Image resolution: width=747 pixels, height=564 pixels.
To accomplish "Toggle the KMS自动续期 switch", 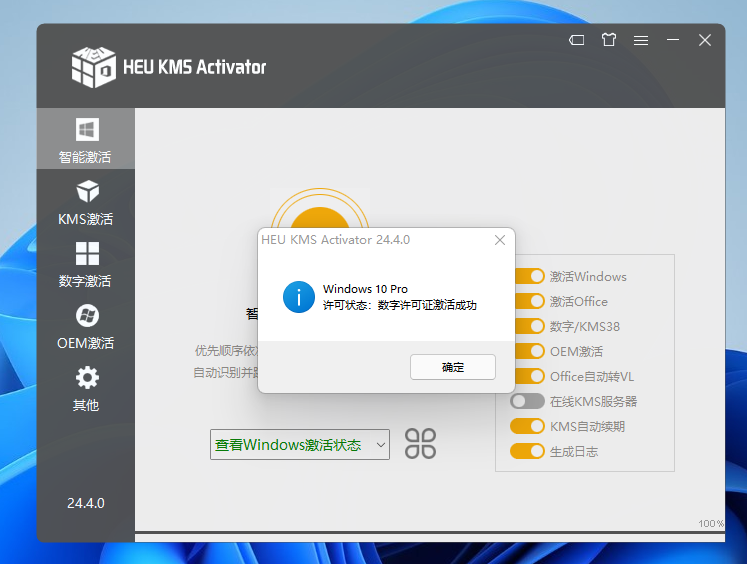I will point(527,426).
